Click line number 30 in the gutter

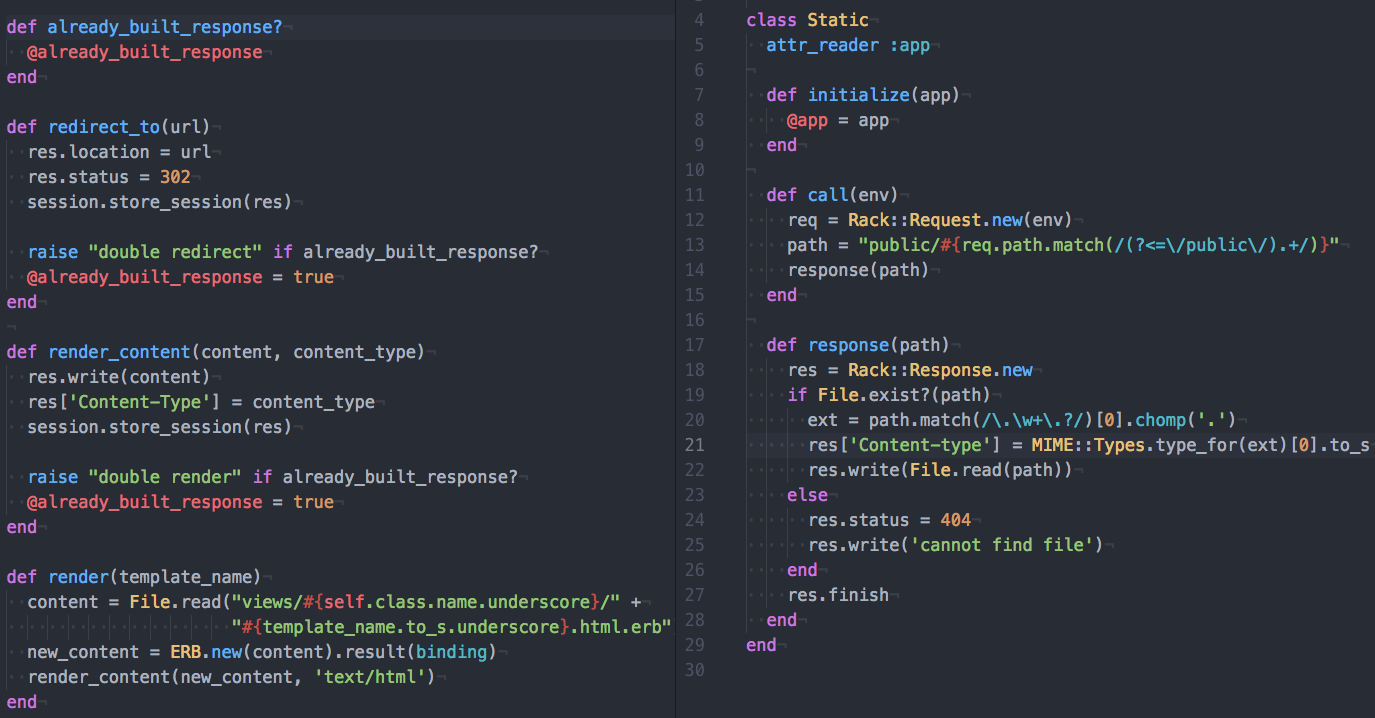click(x=695, y=670)
